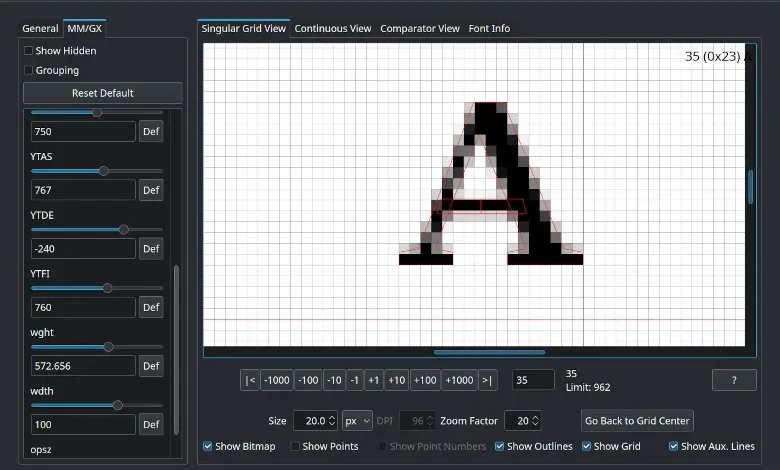Toggle the Show Grid checkbox
Viewport: 780px width, 470px height.
point(586,446)
